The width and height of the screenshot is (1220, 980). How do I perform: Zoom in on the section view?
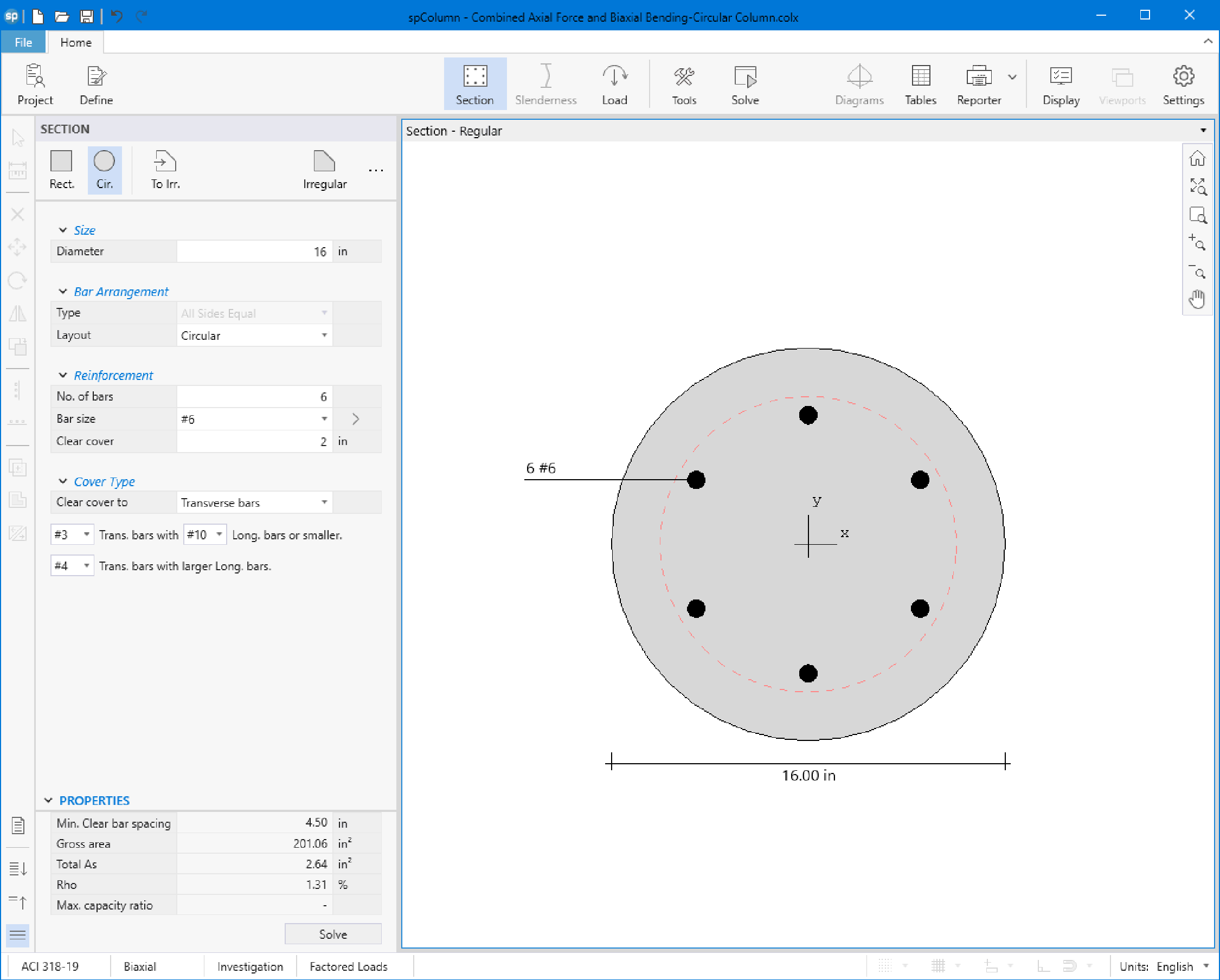[x=1197, y=243]
